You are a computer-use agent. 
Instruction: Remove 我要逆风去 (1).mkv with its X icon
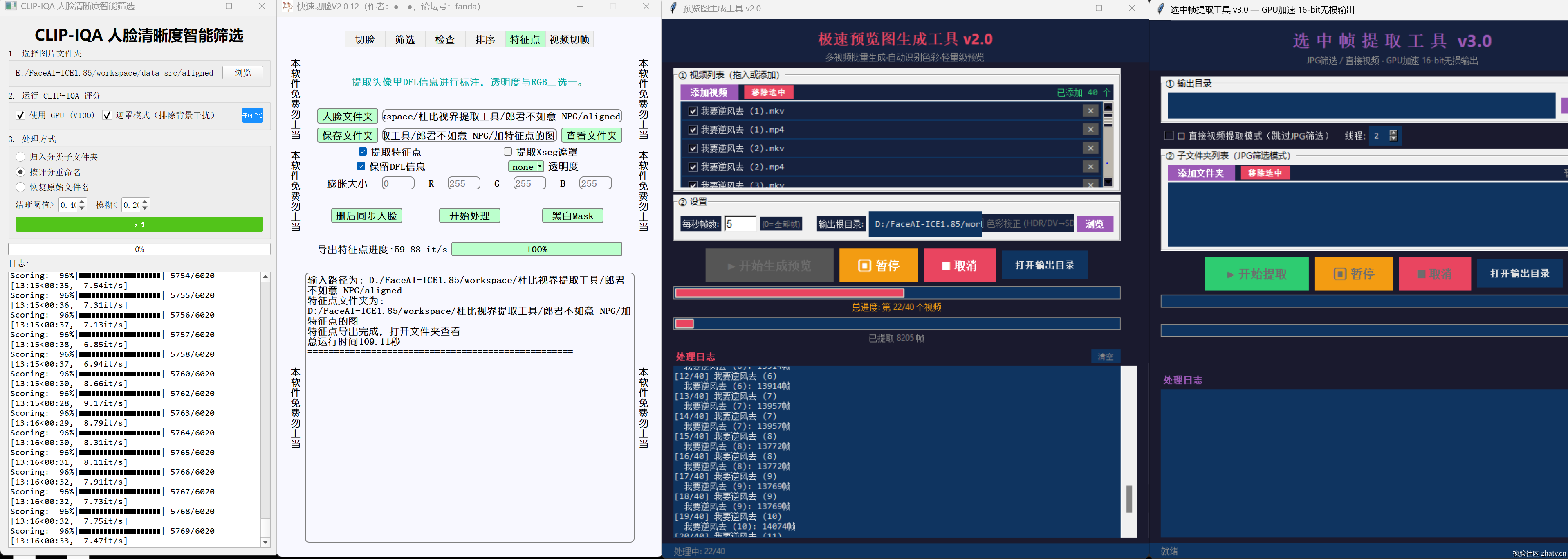[x=1090, y=111]
